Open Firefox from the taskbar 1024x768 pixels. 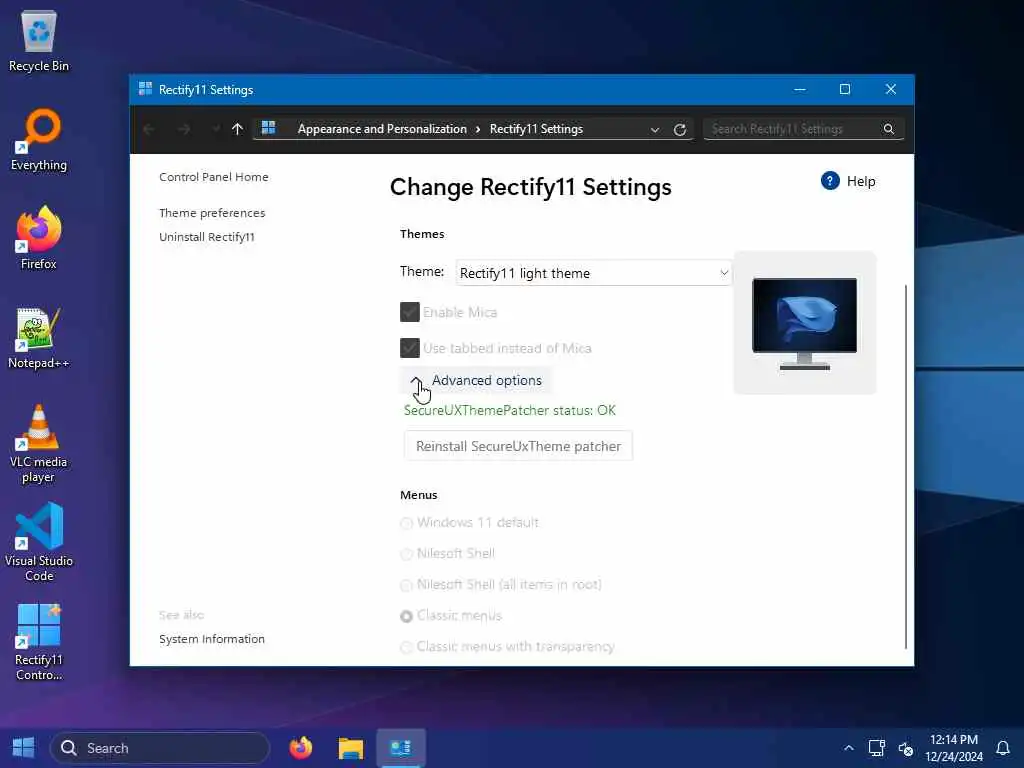tap(300, 748)
